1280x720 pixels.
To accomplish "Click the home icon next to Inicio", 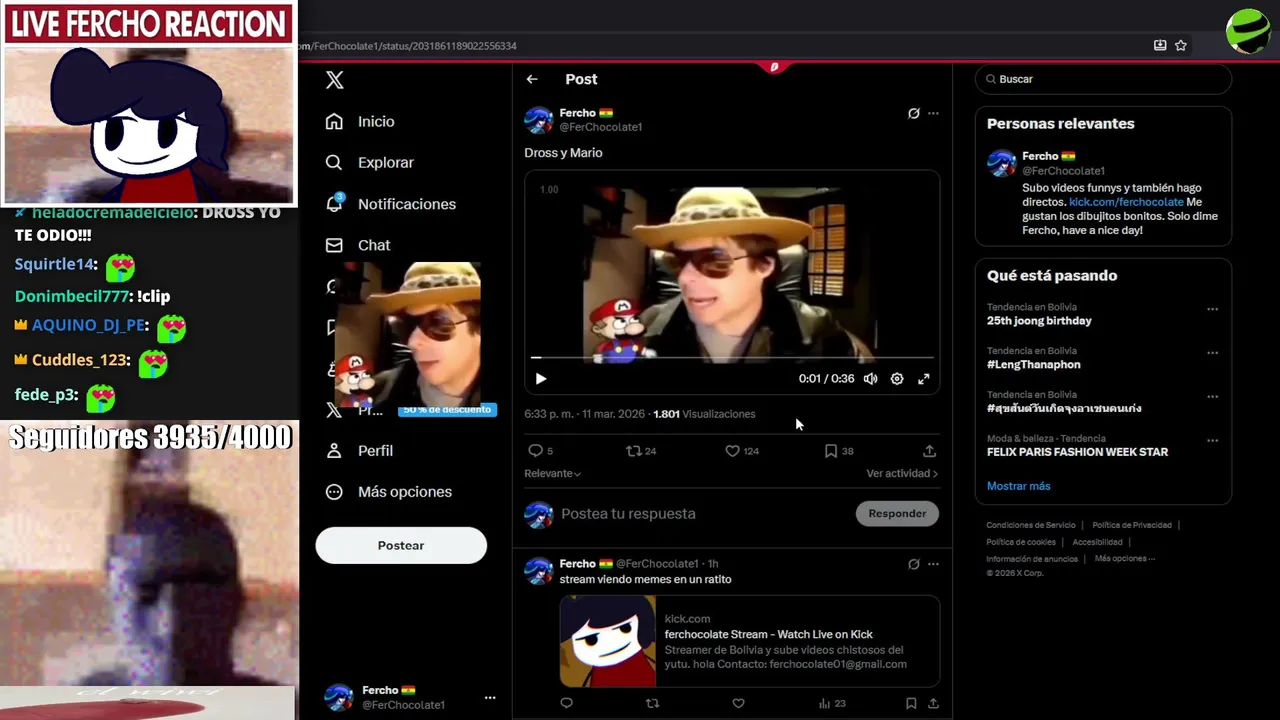I will click(335, 121).
